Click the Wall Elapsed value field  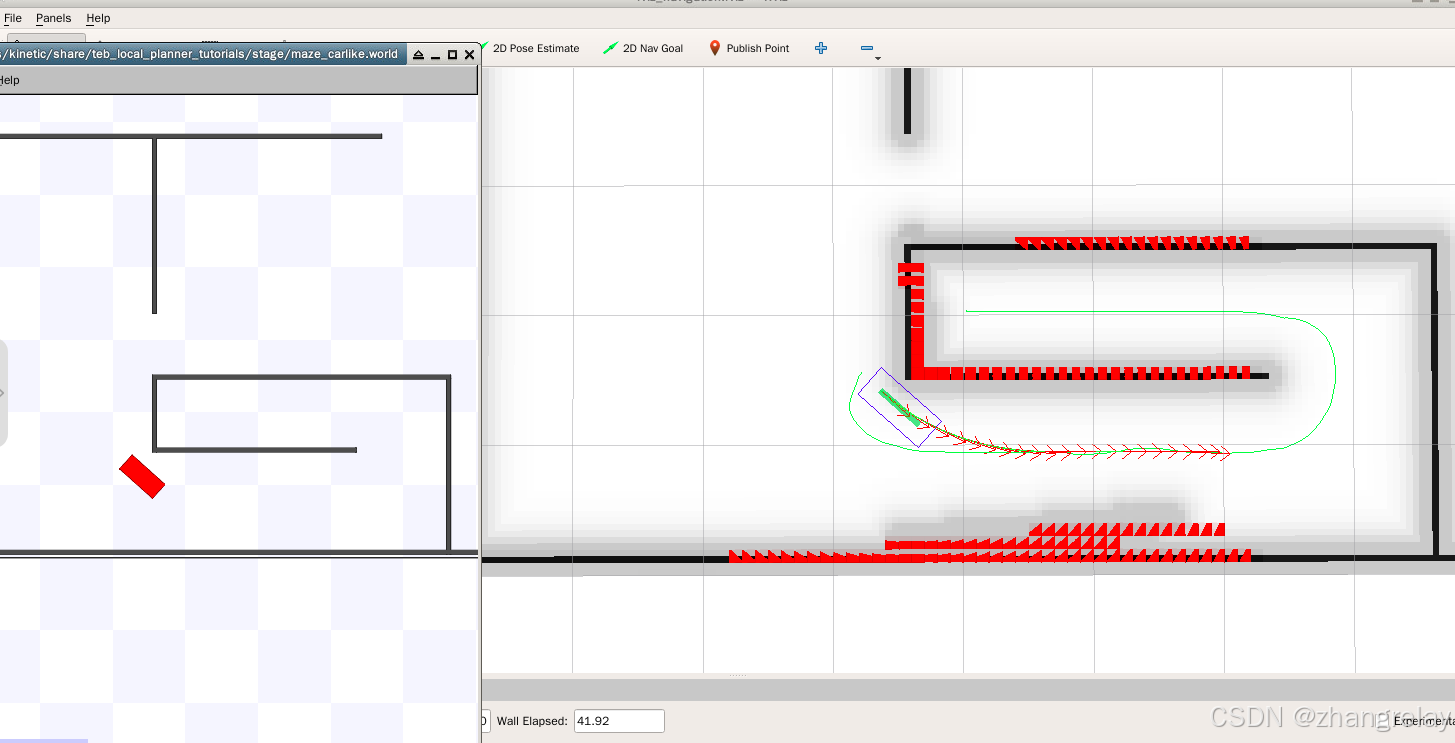pos(619,721)
